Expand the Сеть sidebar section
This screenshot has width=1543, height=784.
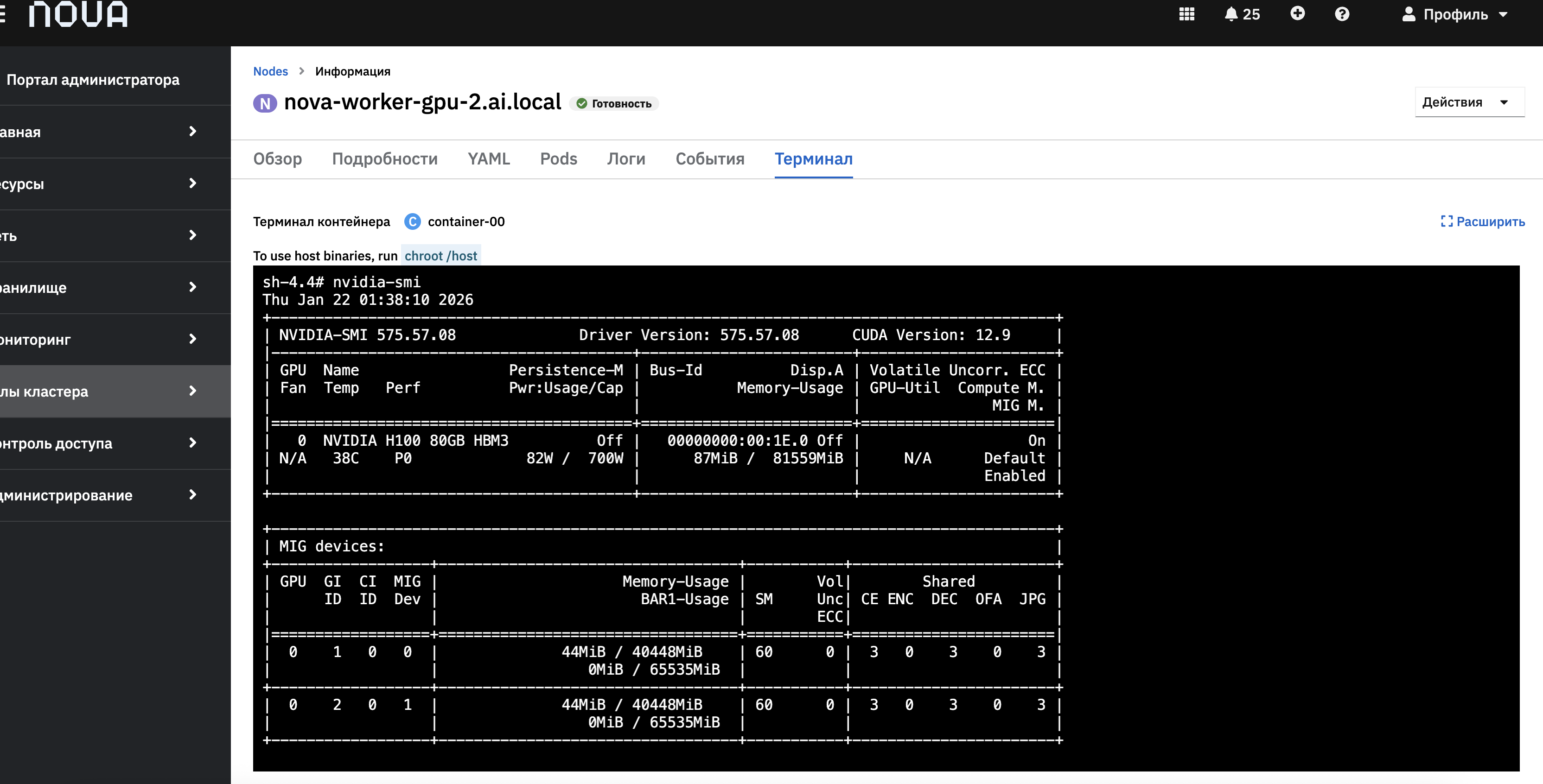[x=115, y=236]
